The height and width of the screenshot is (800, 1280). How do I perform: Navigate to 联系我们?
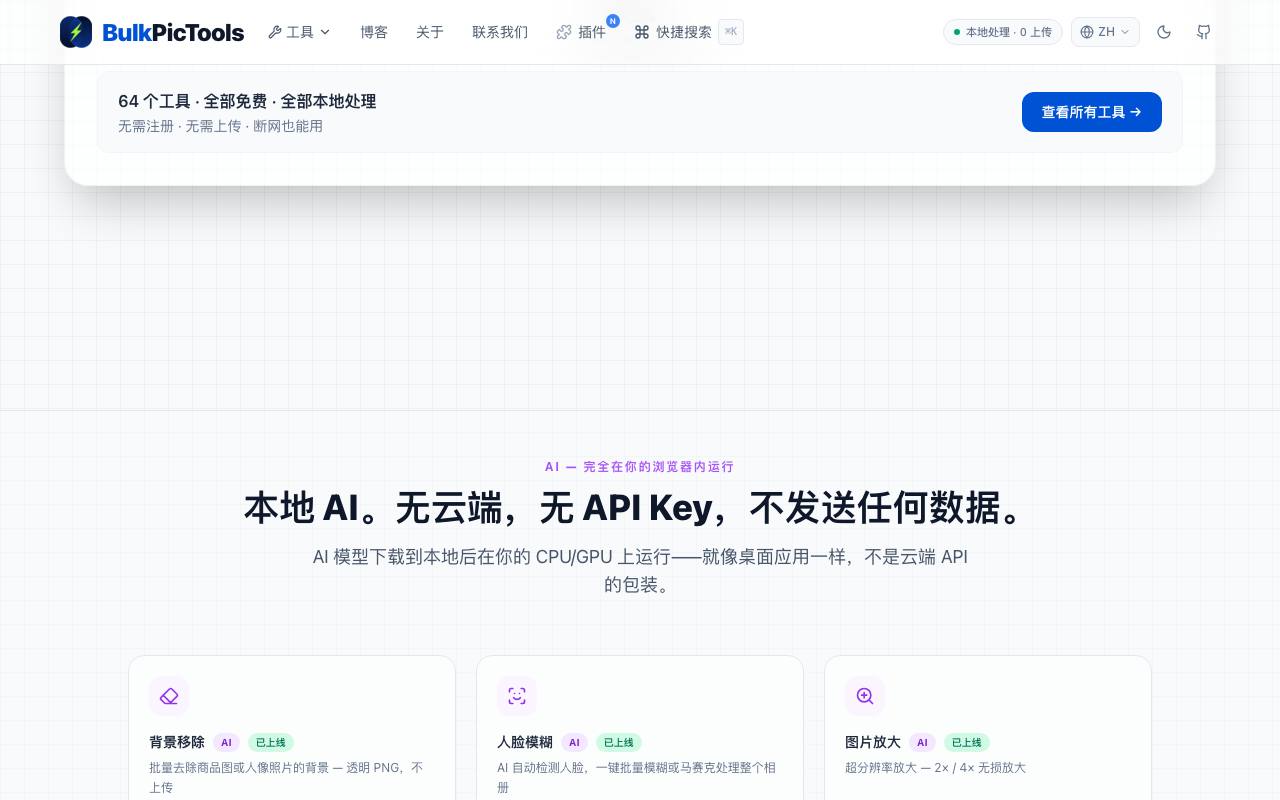pos(500,32)
